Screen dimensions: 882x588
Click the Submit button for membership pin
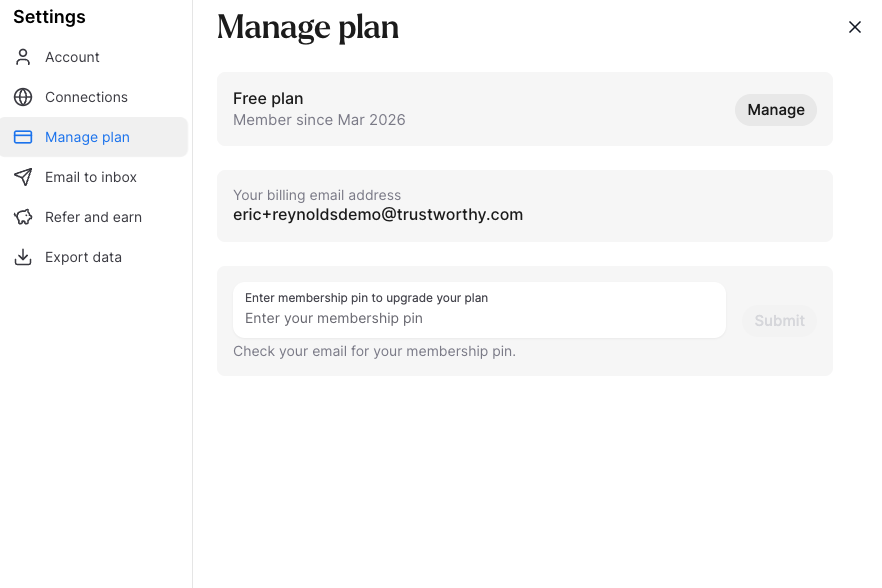779,321
